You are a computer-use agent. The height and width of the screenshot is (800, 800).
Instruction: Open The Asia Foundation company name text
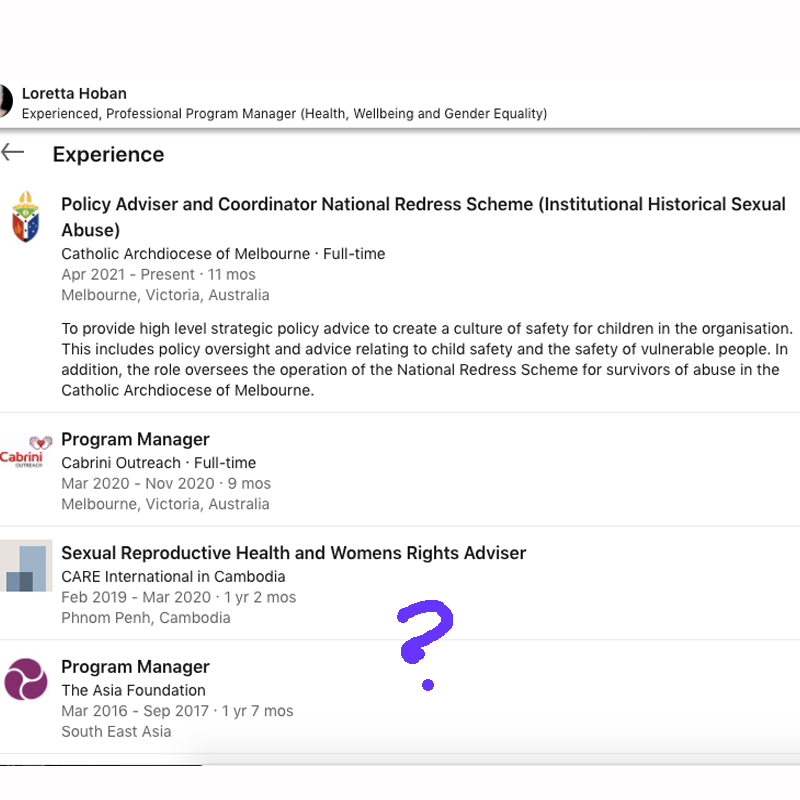point(133,690)
